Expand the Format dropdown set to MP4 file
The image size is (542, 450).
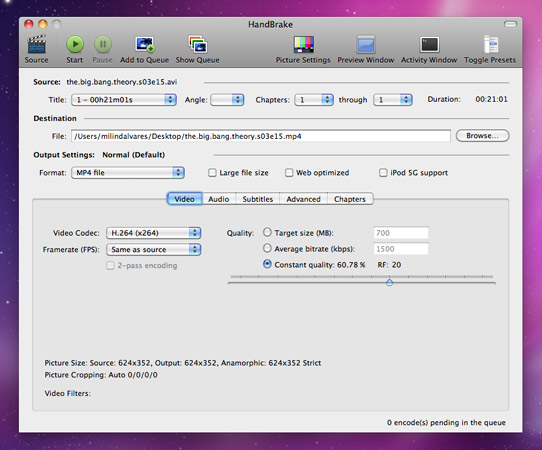(128, 172)
